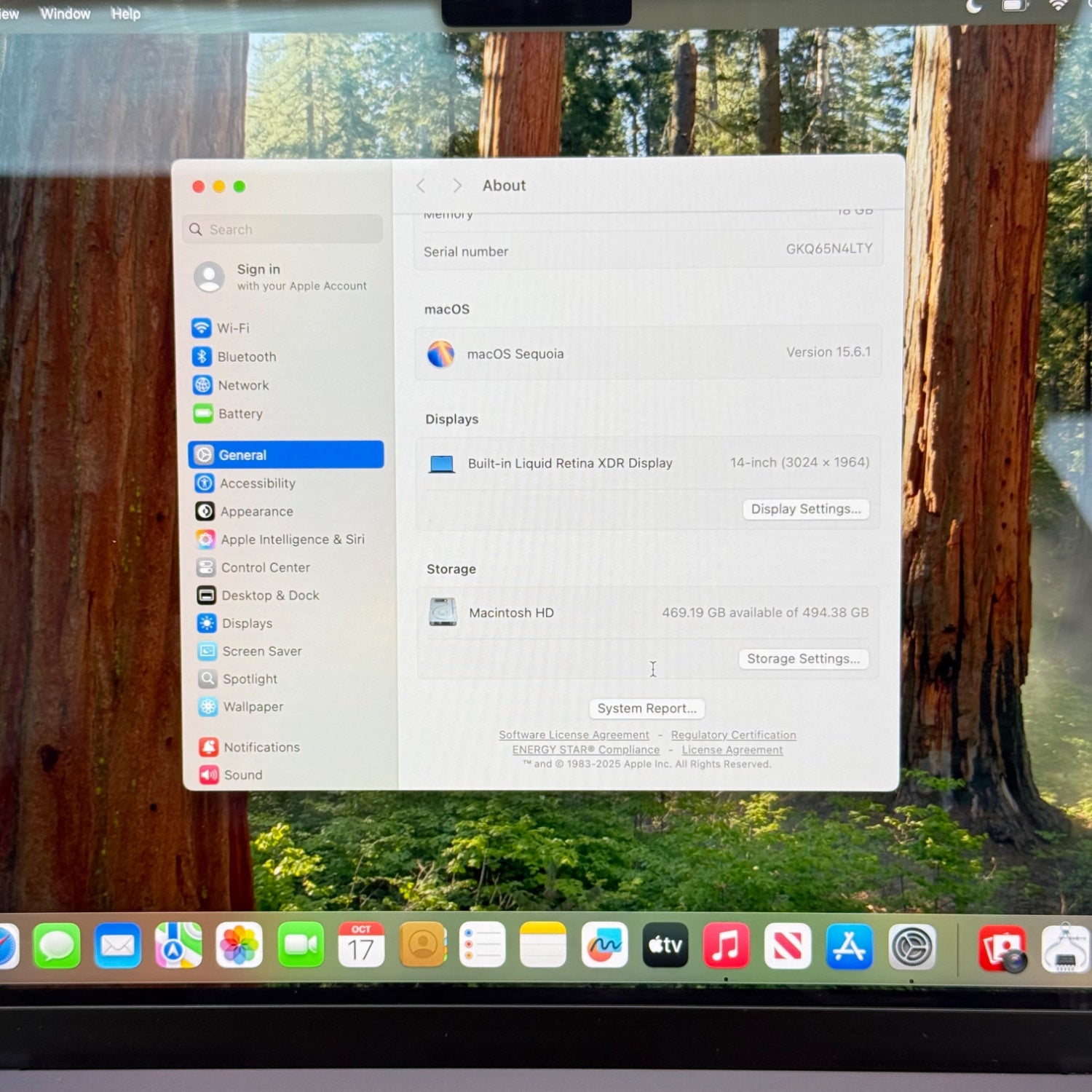Go to Desktop & Dock settings
The width and height of the screenshot is (1092, 1092).
270,596
